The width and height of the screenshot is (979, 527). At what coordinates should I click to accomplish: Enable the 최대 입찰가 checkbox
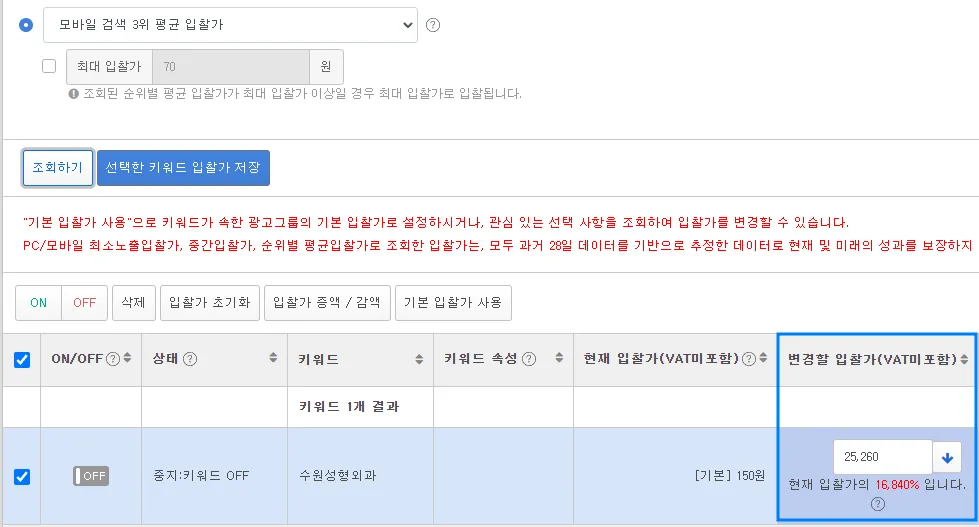click(49, 66)
